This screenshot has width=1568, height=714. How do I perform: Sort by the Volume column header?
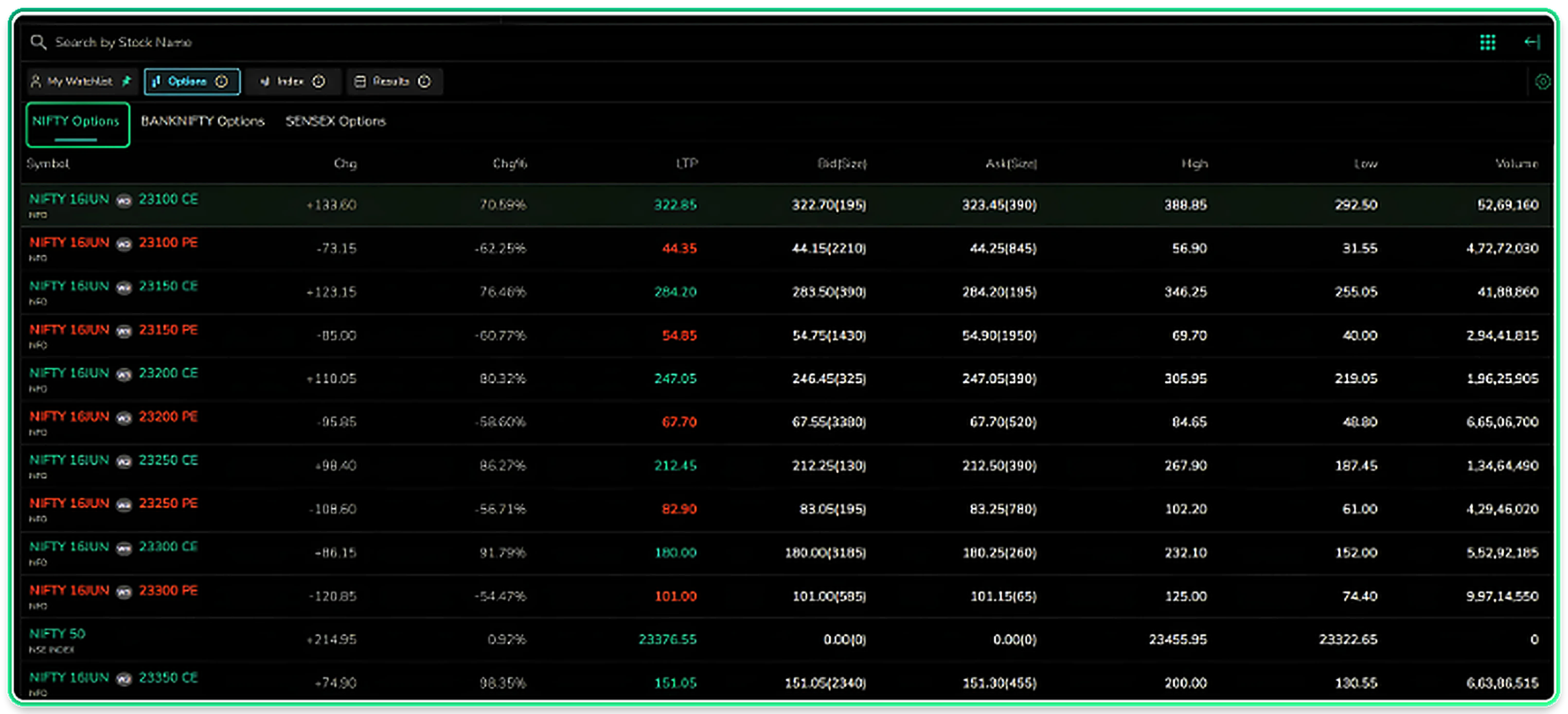[x=1517, y=164]
